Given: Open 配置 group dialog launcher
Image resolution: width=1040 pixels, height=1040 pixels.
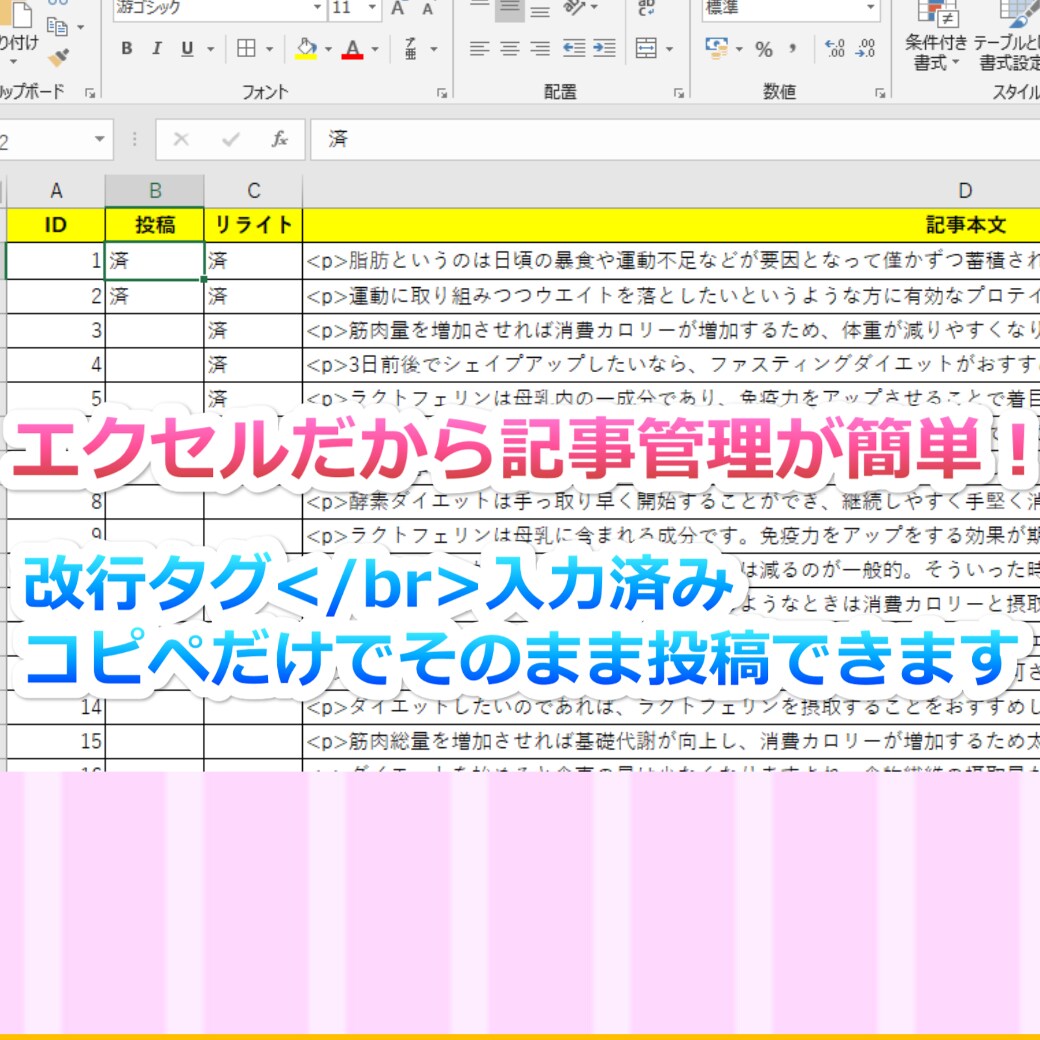Looking at the screenshot, I should coord(679,94).
